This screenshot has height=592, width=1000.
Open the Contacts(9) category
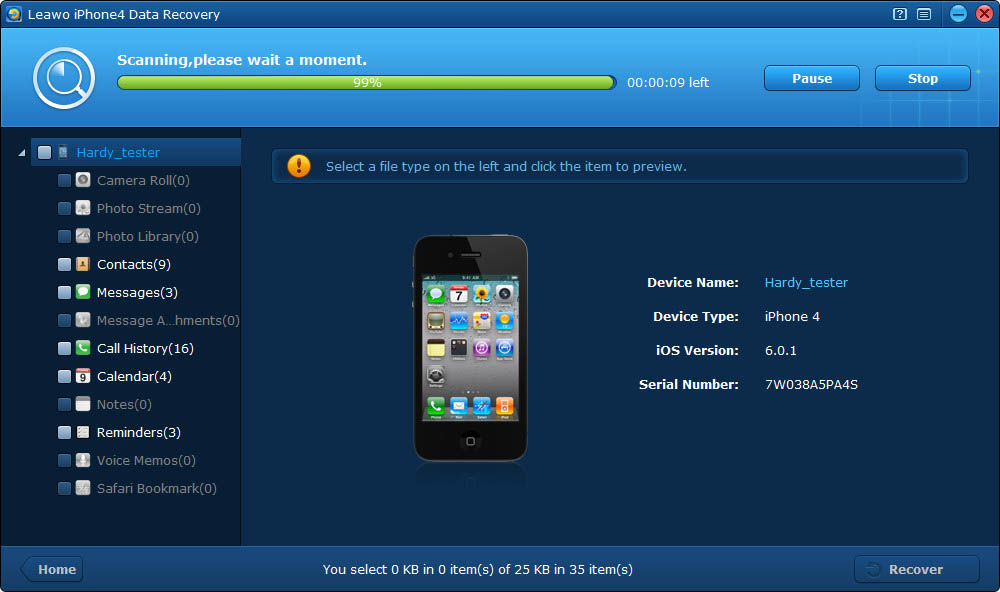pos(134,264)
